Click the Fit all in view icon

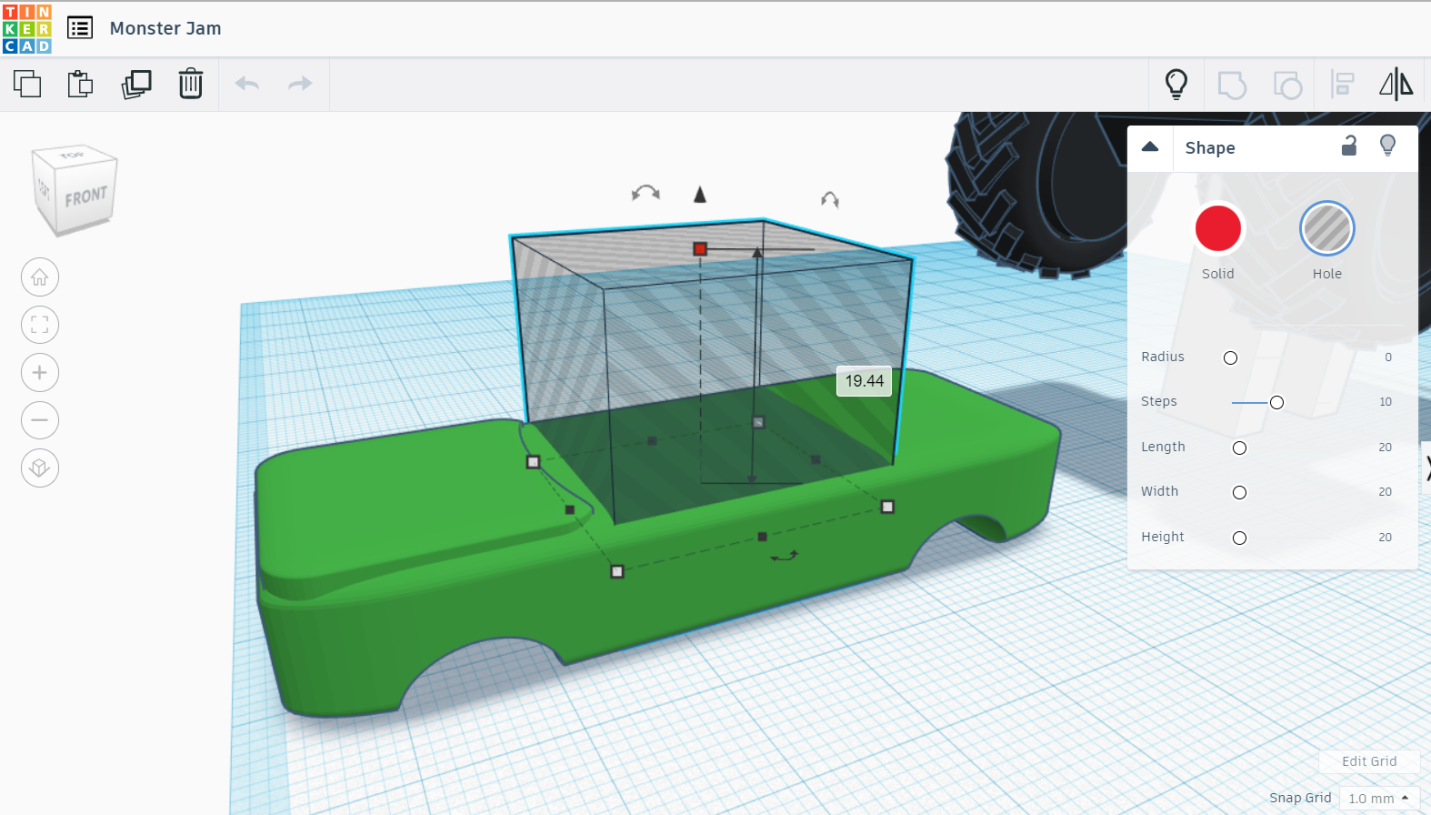pyautogui.click(x=40, y=325)
